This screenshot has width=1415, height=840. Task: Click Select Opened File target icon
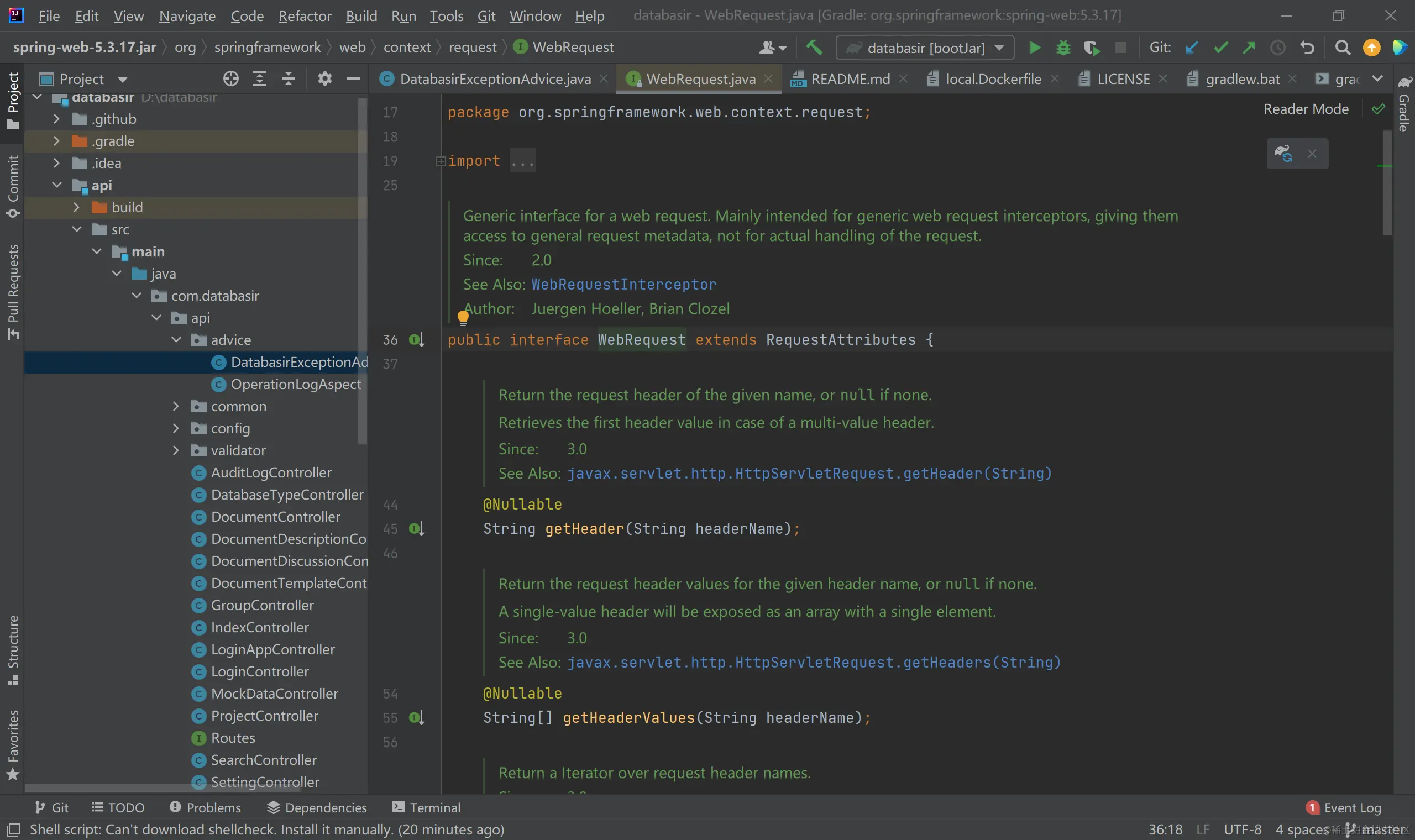tap(230, 78)
